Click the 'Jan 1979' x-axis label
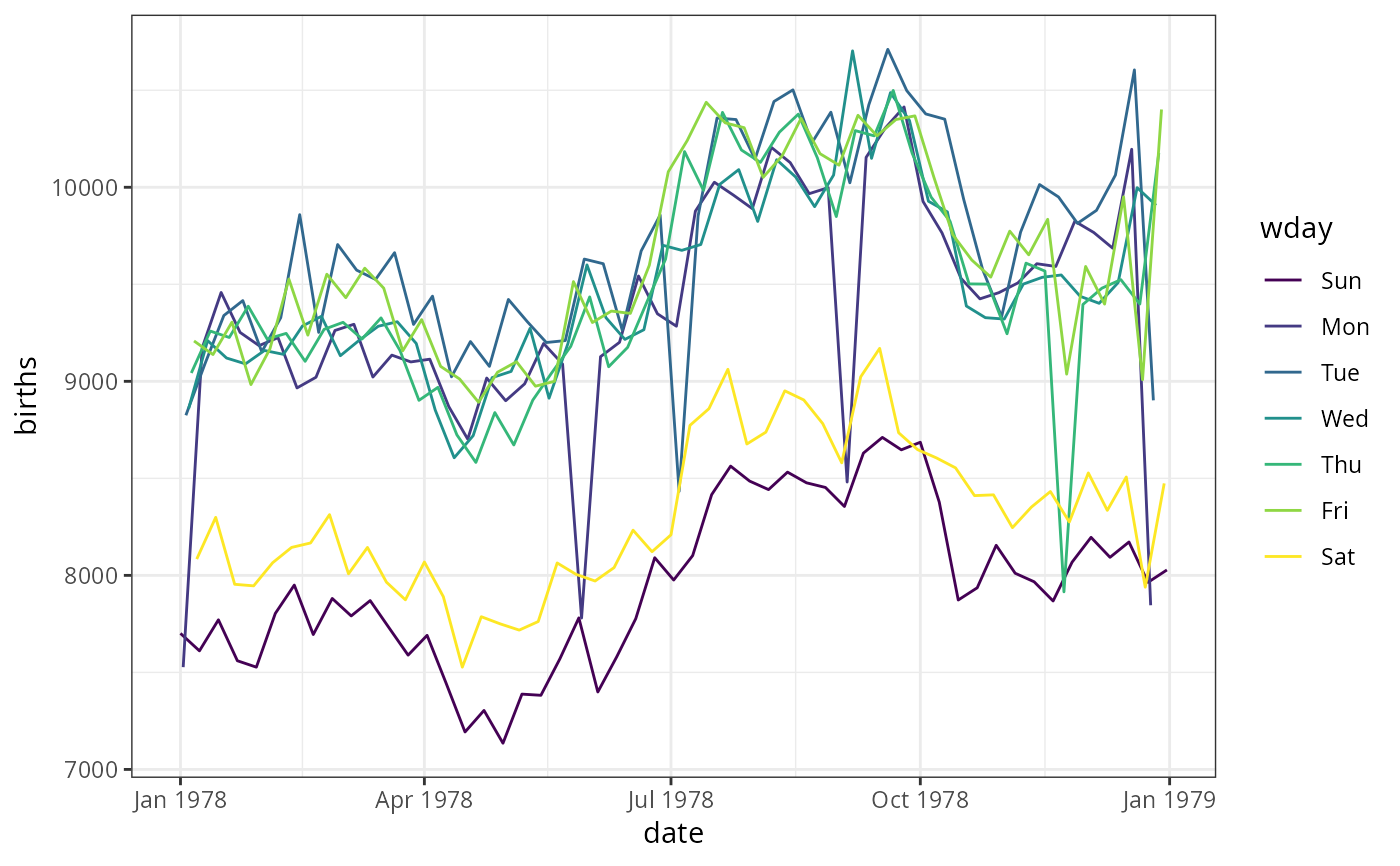Image resolution: width=1400 pixels, height=866 pixels. [1168, 800]
